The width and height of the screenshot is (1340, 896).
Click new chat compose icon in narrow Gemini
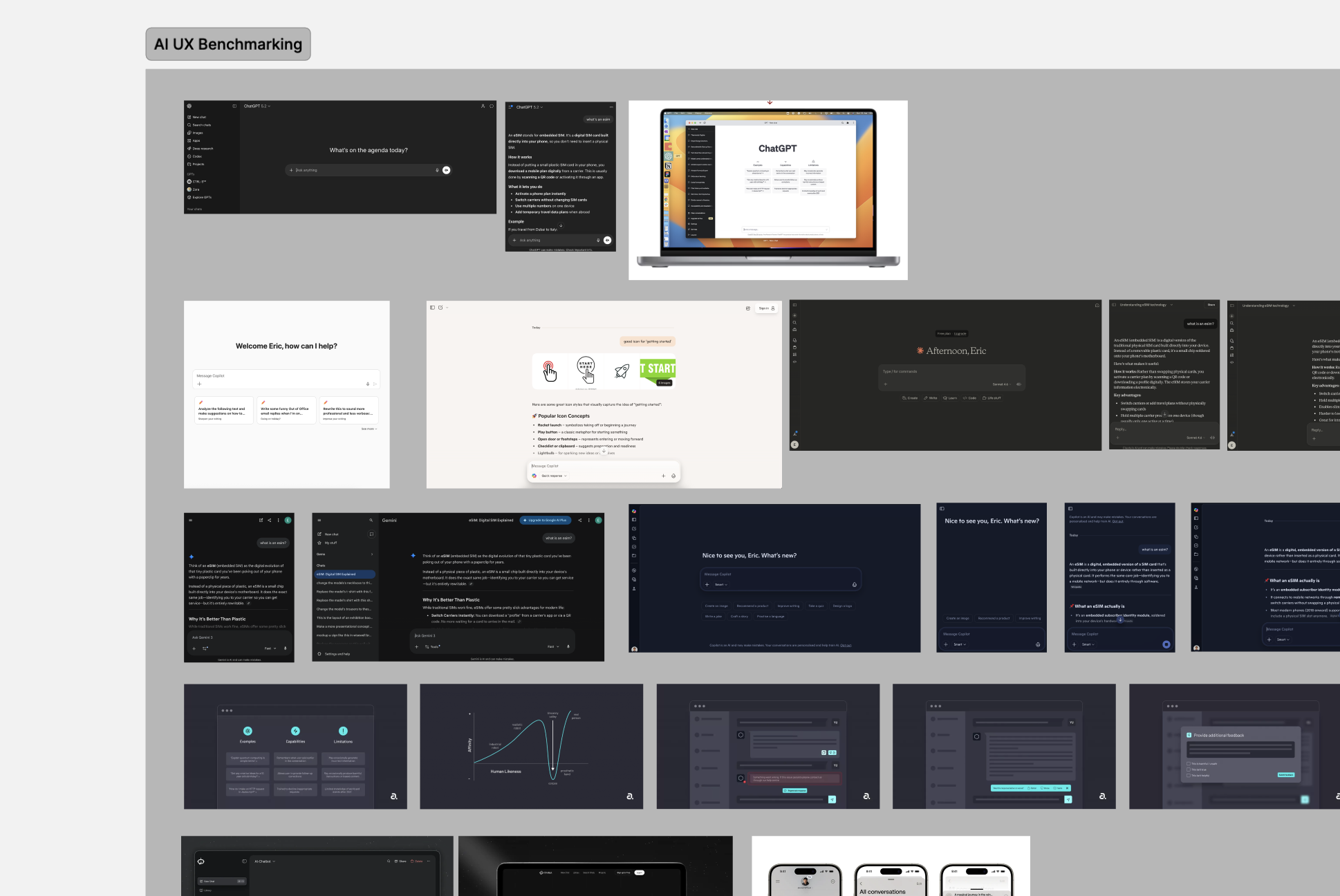(x=261, y=521)
